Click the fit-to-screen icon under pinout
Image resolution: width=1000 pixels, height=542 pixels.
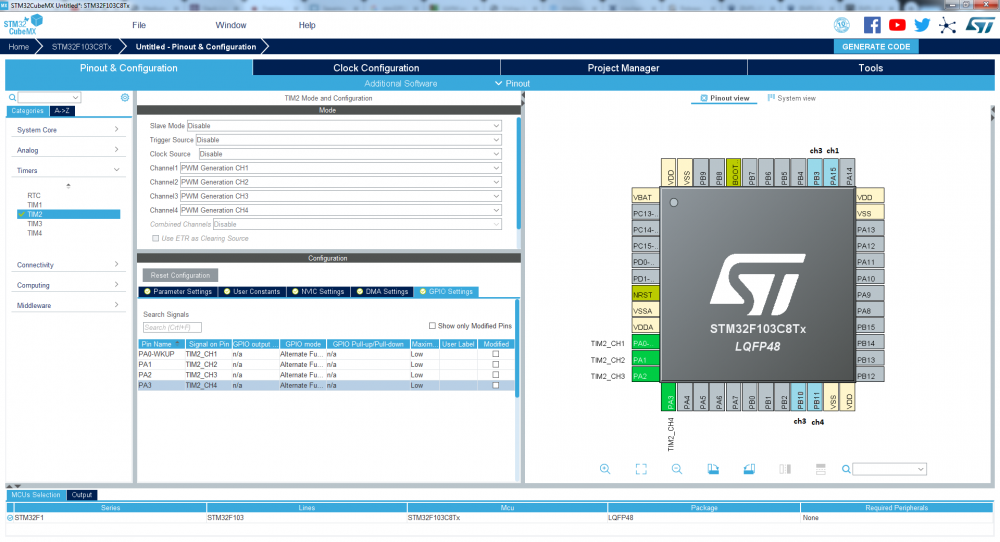tap(641, 469)
